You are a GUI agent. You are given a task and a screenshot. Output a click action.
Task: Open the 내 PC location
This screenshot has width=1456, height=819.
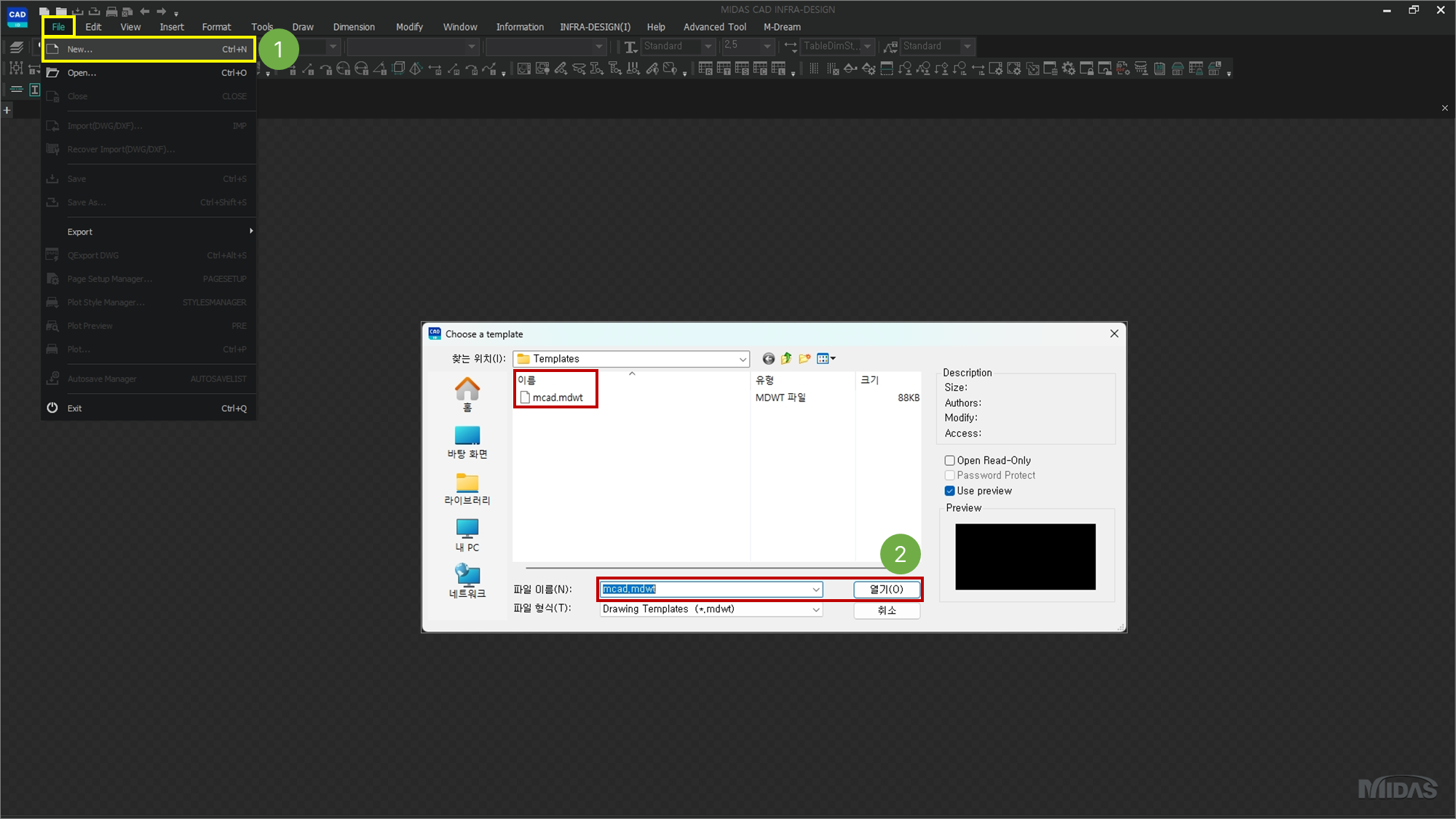pos(467,535)
